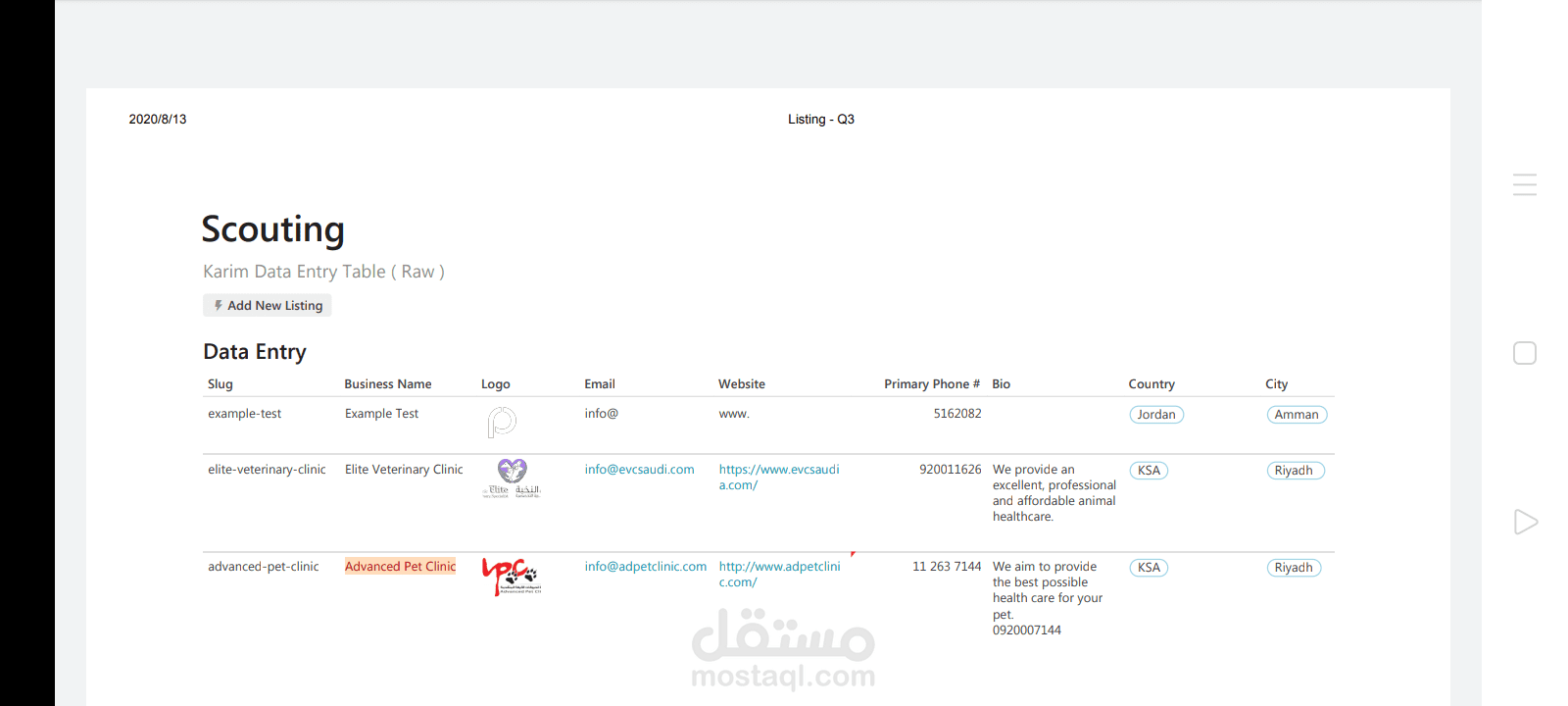Viewport: 1568px width, 706px height.
Task: Select the advanced-pet-clinic slug cell
Action: click(x=263, y=567)
